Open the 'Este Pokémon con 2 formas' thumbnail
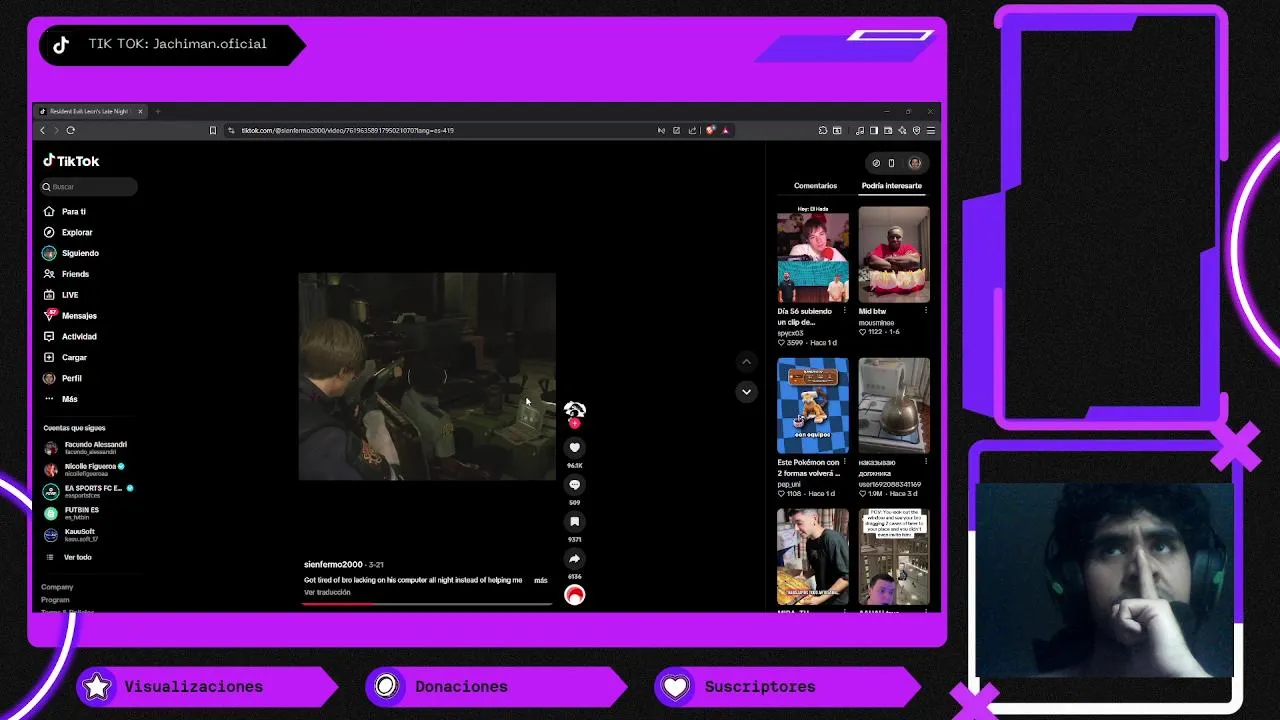This screenshot has height=720, width=1280. [813, 406]
